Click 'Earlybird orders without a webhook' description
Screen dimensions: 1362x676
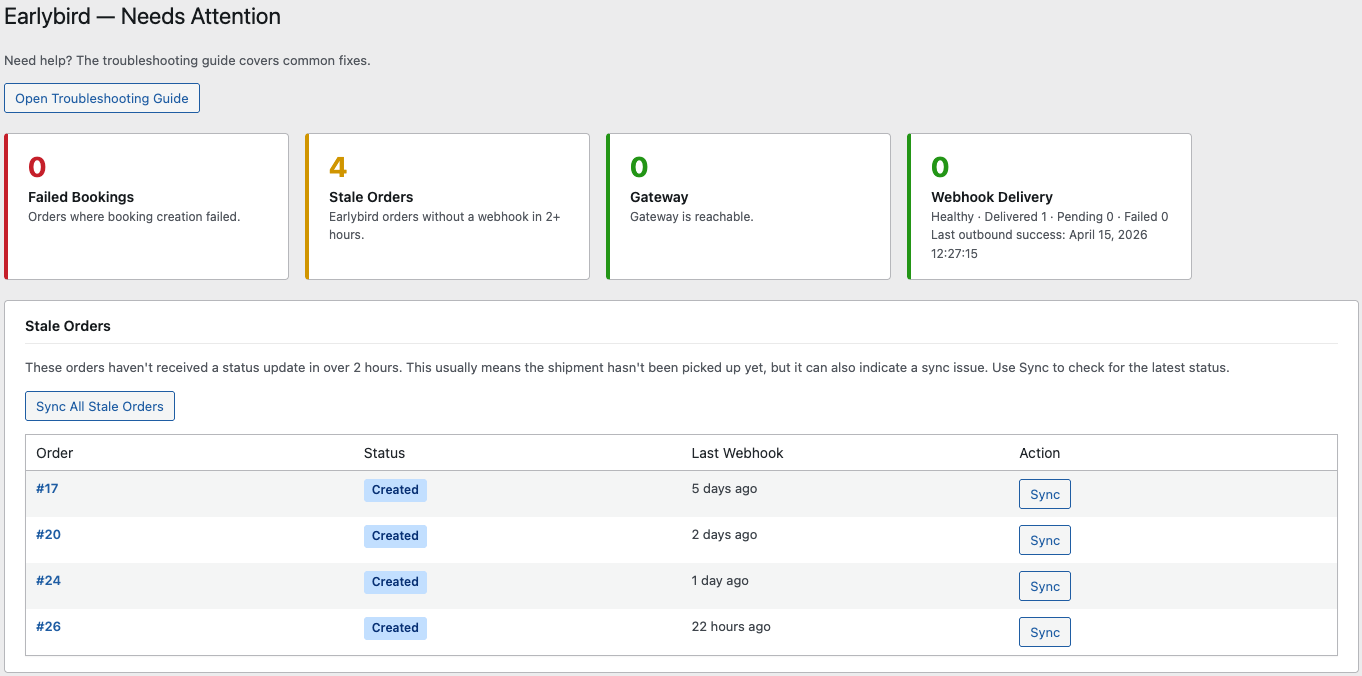(445, 225)
